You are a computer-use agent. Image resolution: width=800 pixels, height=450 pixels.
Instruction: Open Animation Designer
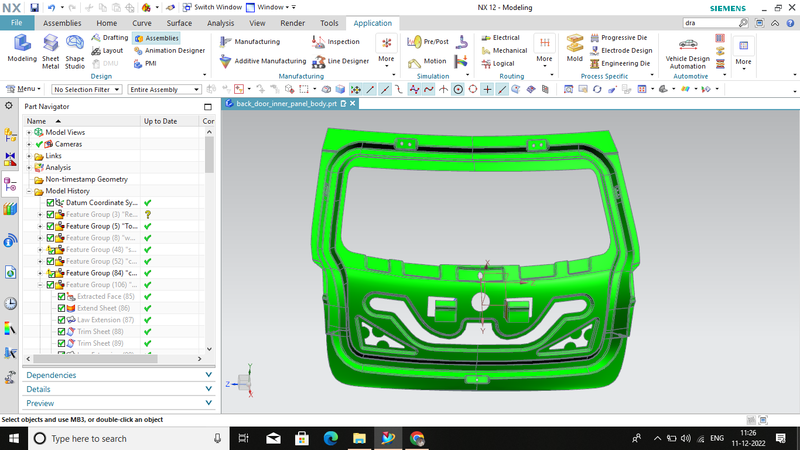pos(169,51)
